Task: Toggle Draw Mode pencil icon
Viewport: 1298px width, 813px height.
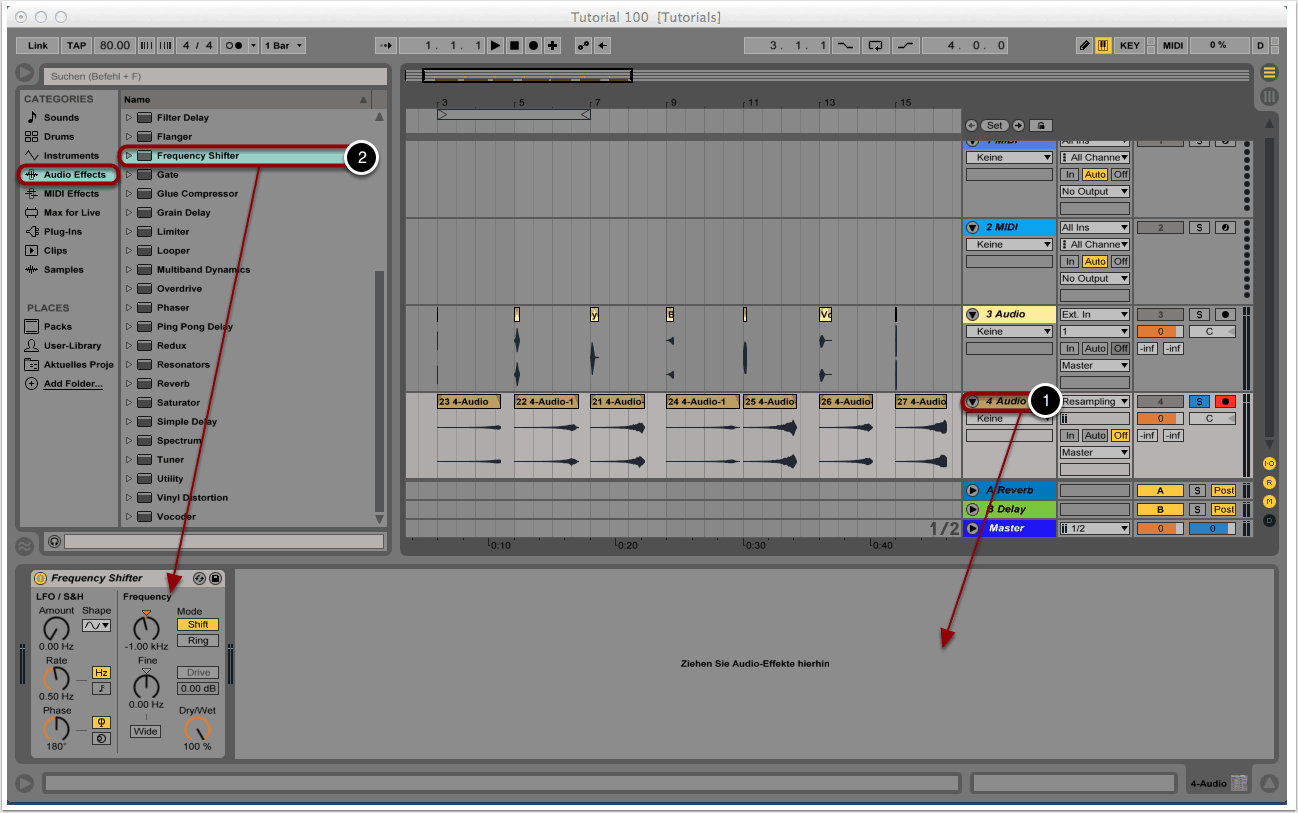Action: pyautogui.click(x=1084, y=46)
